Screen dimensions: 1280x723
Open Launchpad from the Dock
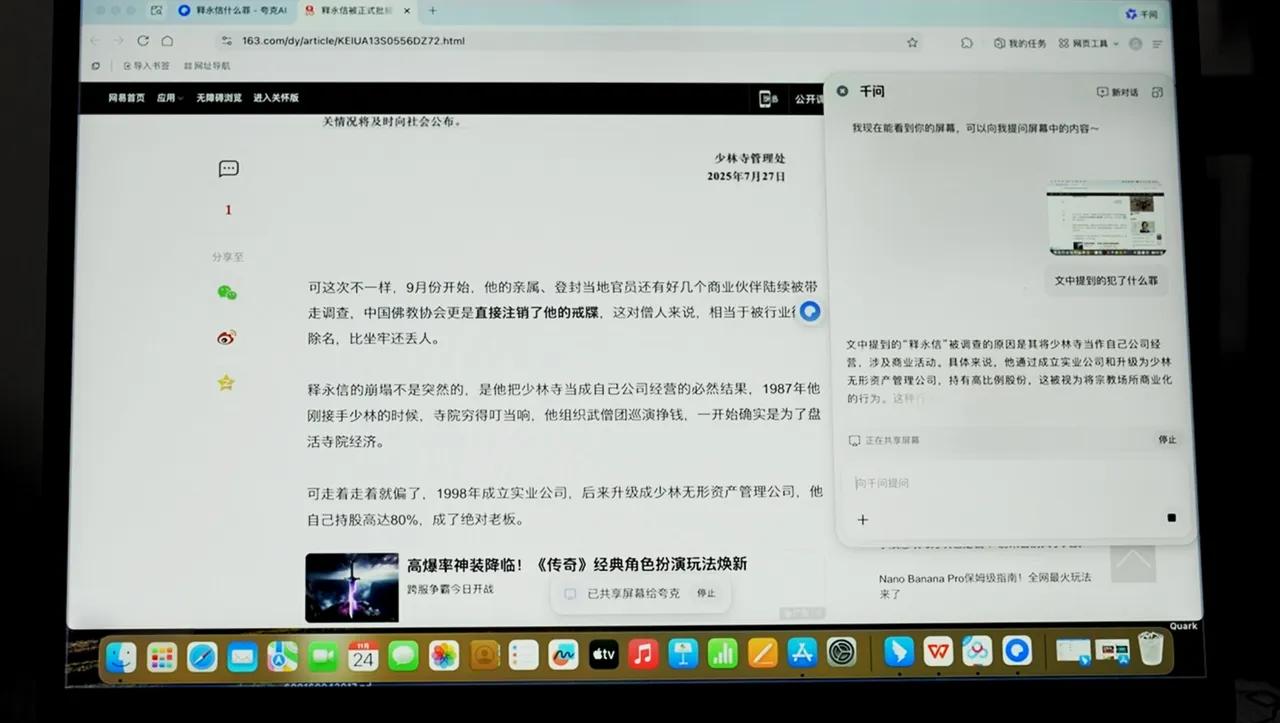162,655
